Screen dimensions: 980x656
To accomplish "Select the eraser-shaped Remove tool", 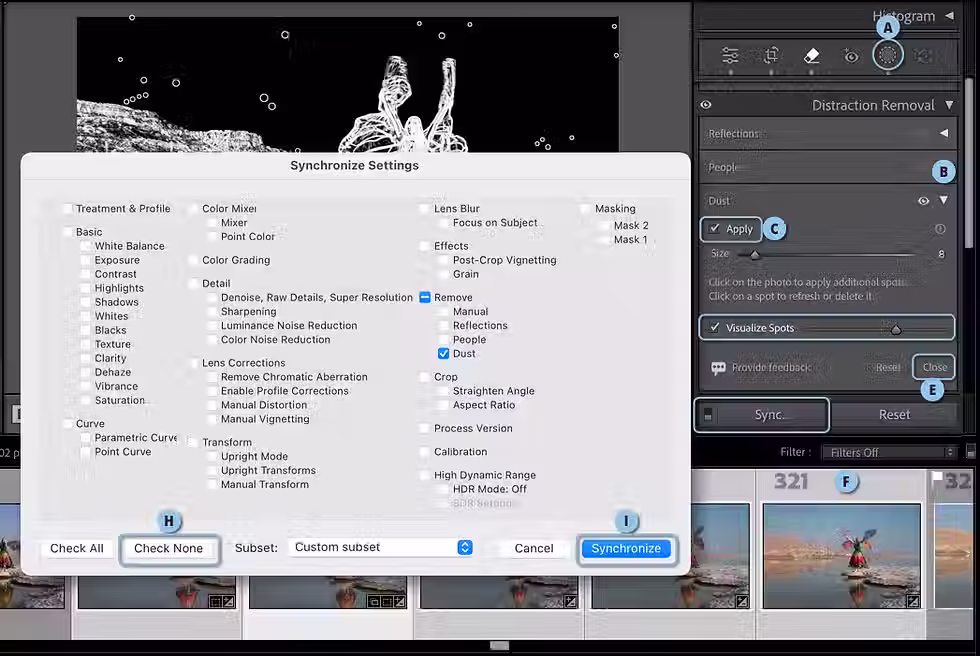I will click(811, 56).
